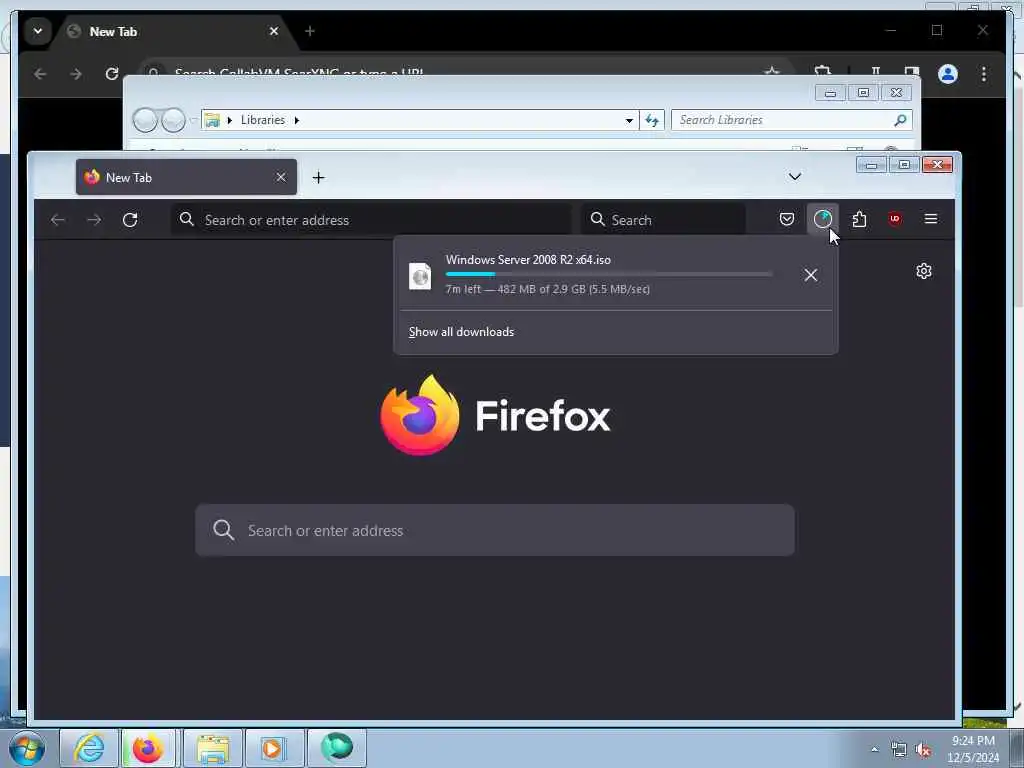Viewport: 1024px width, 768px height.
Task: Go forward in Chrome window
Action: click(x=76, y=74)
